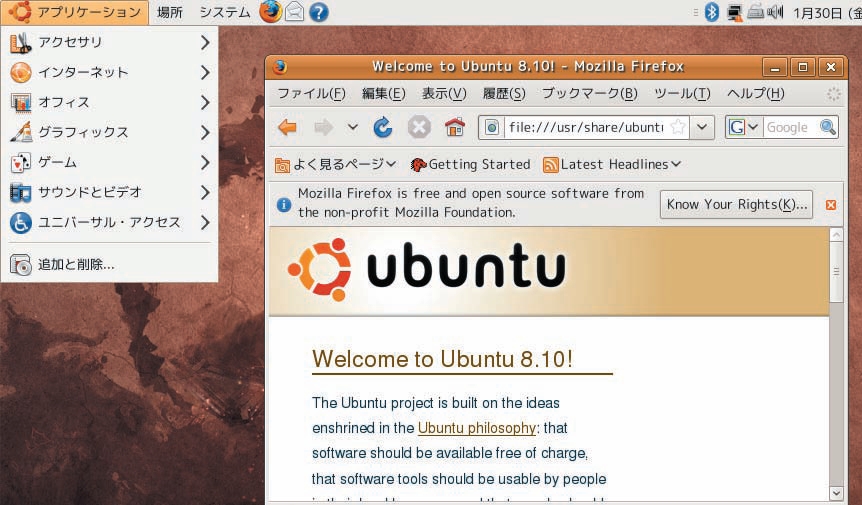Open the 場所 panel menu
Screen dimensions: 862x505
click(x=169, y=12)
